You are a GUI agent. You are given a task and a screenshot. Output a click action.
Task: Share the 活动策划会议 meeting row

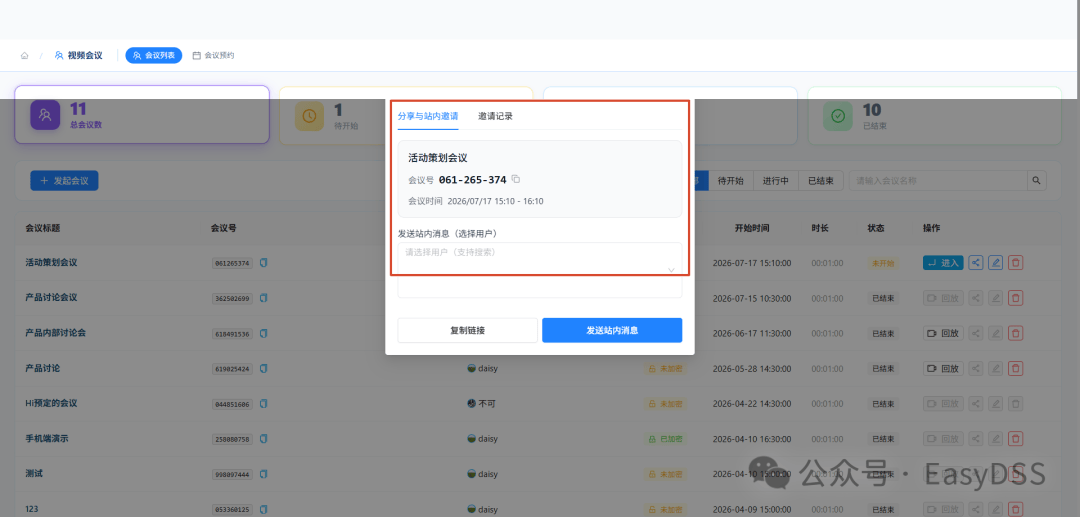(x=975, y=262)
